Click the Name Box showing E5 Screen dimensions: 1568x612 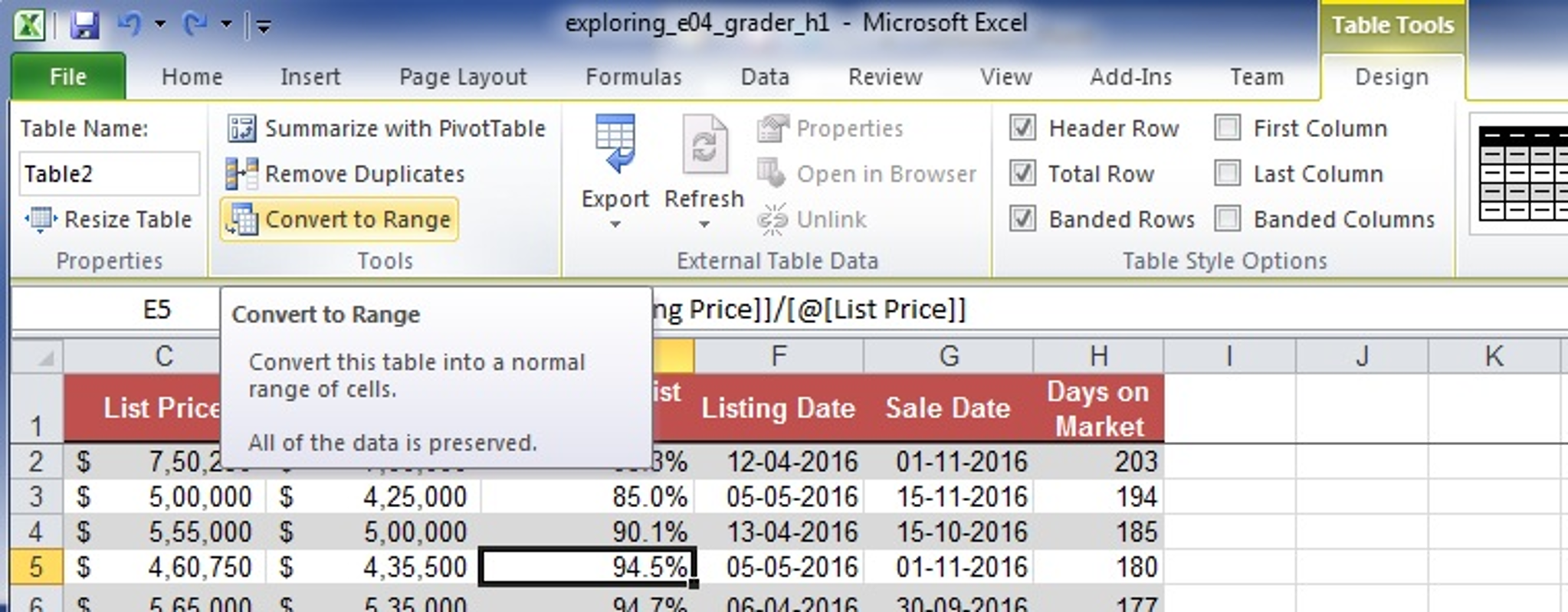click(x=116, y=309)
